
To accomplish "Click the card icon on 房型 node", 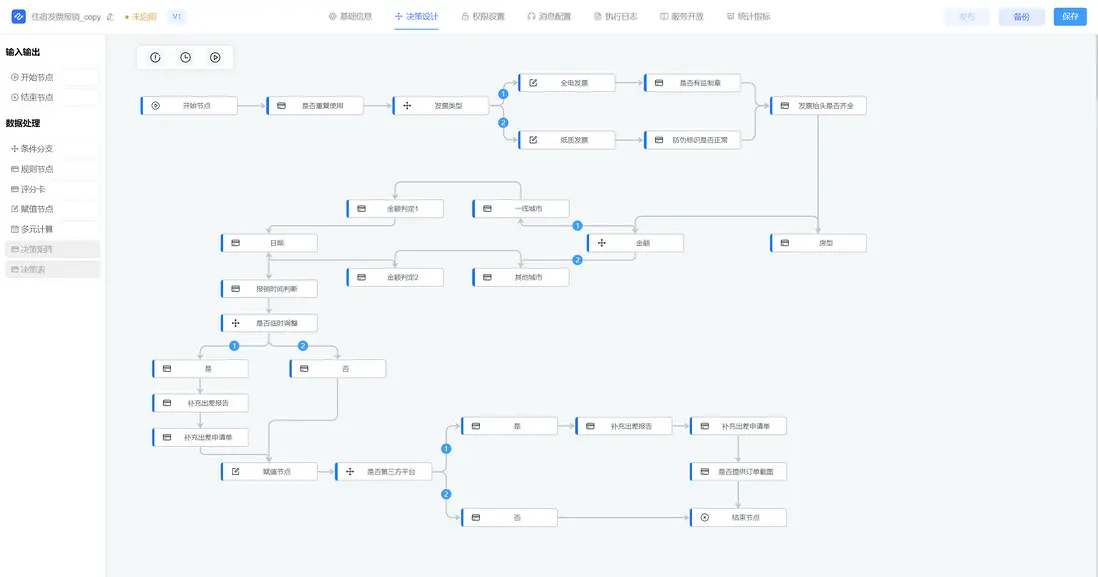I will click(785, 243).
